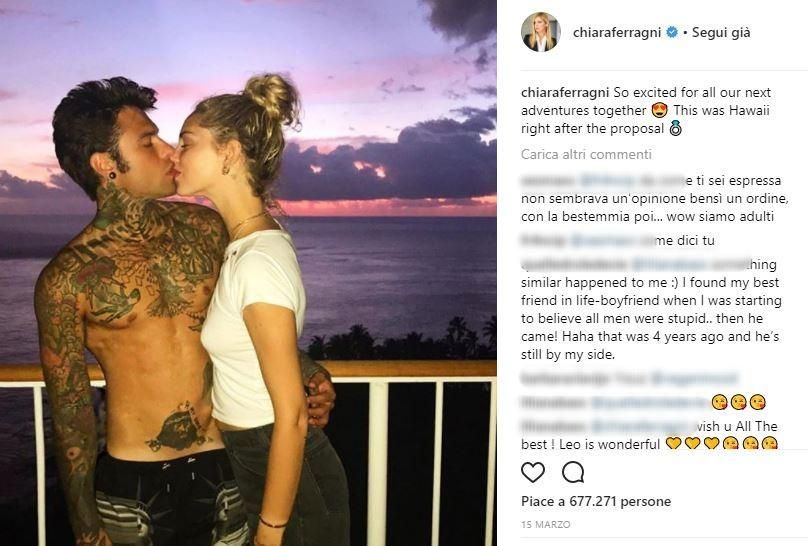Click the blue verified badge icon
This screenshot has width=808, height=546.
pyautogui.click(x=671, y=32)
